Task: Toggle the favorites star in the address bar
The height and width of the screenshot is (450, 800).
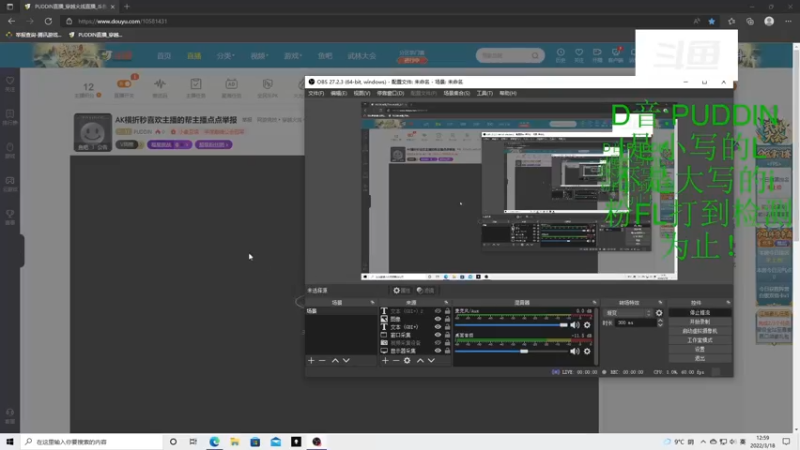Action: (x=712, y=21)
